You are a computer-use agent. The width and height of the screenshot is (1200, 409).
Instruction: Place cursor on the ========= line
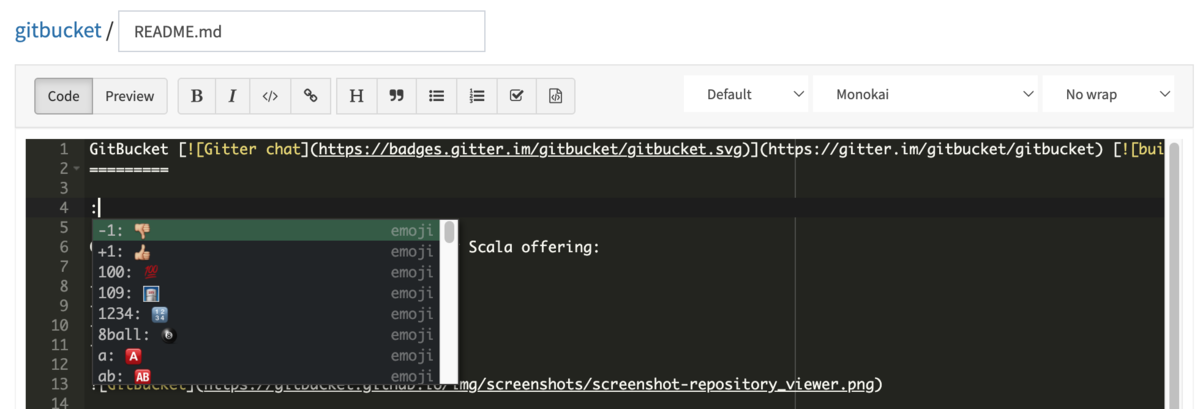point(128,168)
